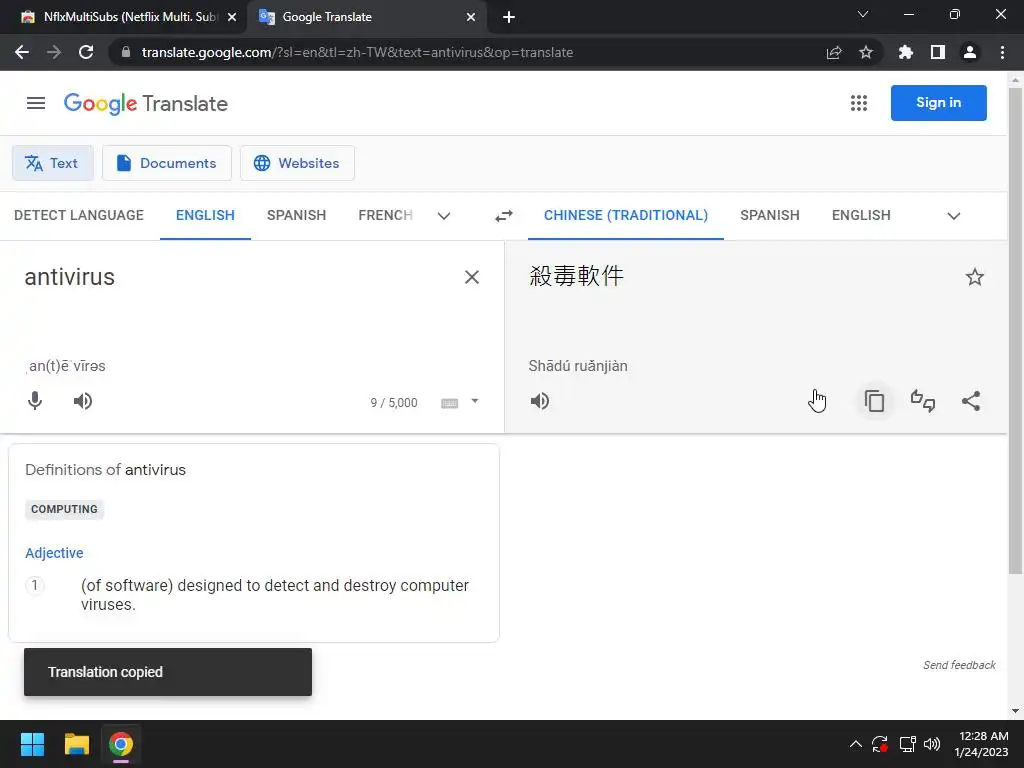Close the Google Translate tab

click(x=471, y=17)
